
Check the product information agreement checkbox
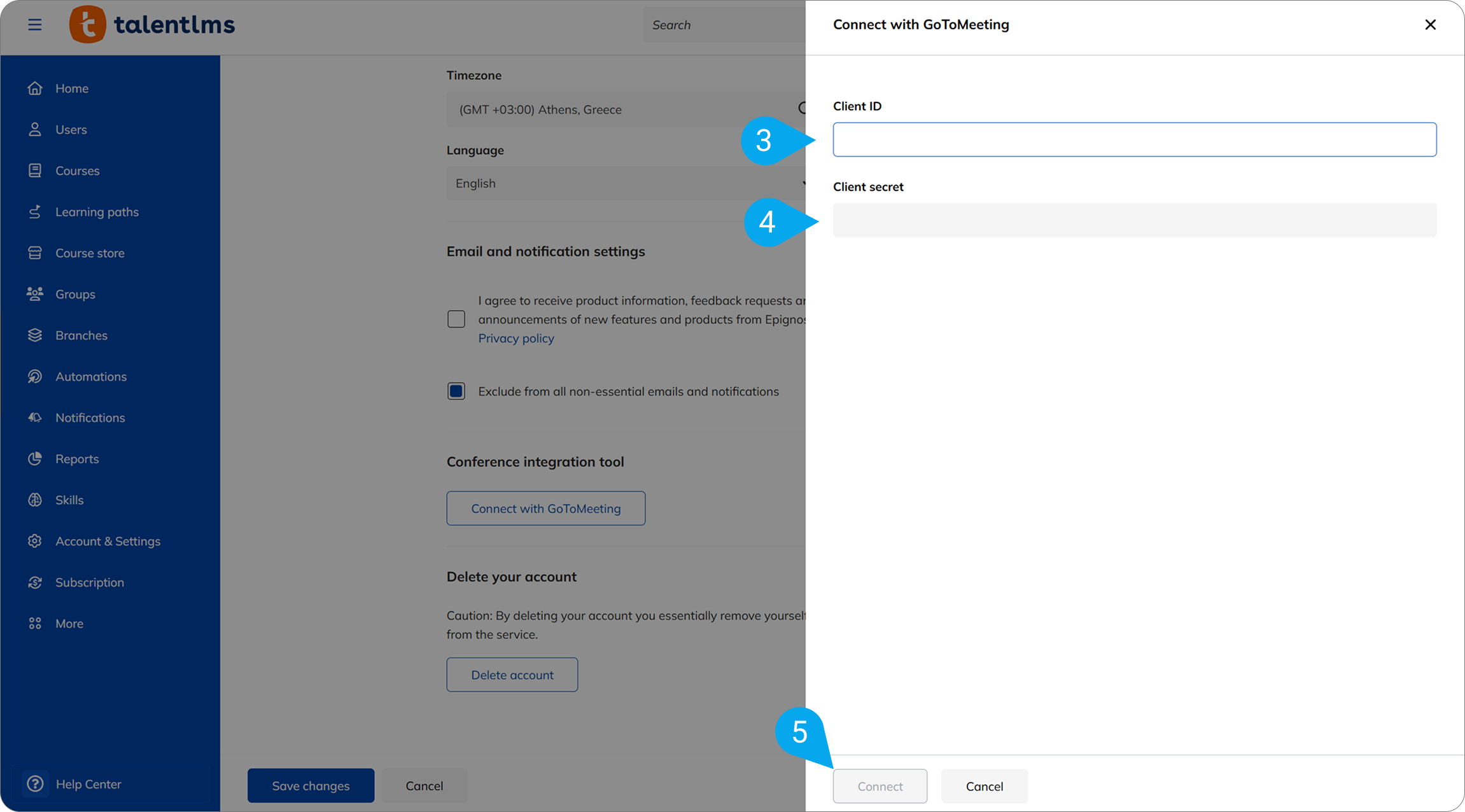click(456, 319)
